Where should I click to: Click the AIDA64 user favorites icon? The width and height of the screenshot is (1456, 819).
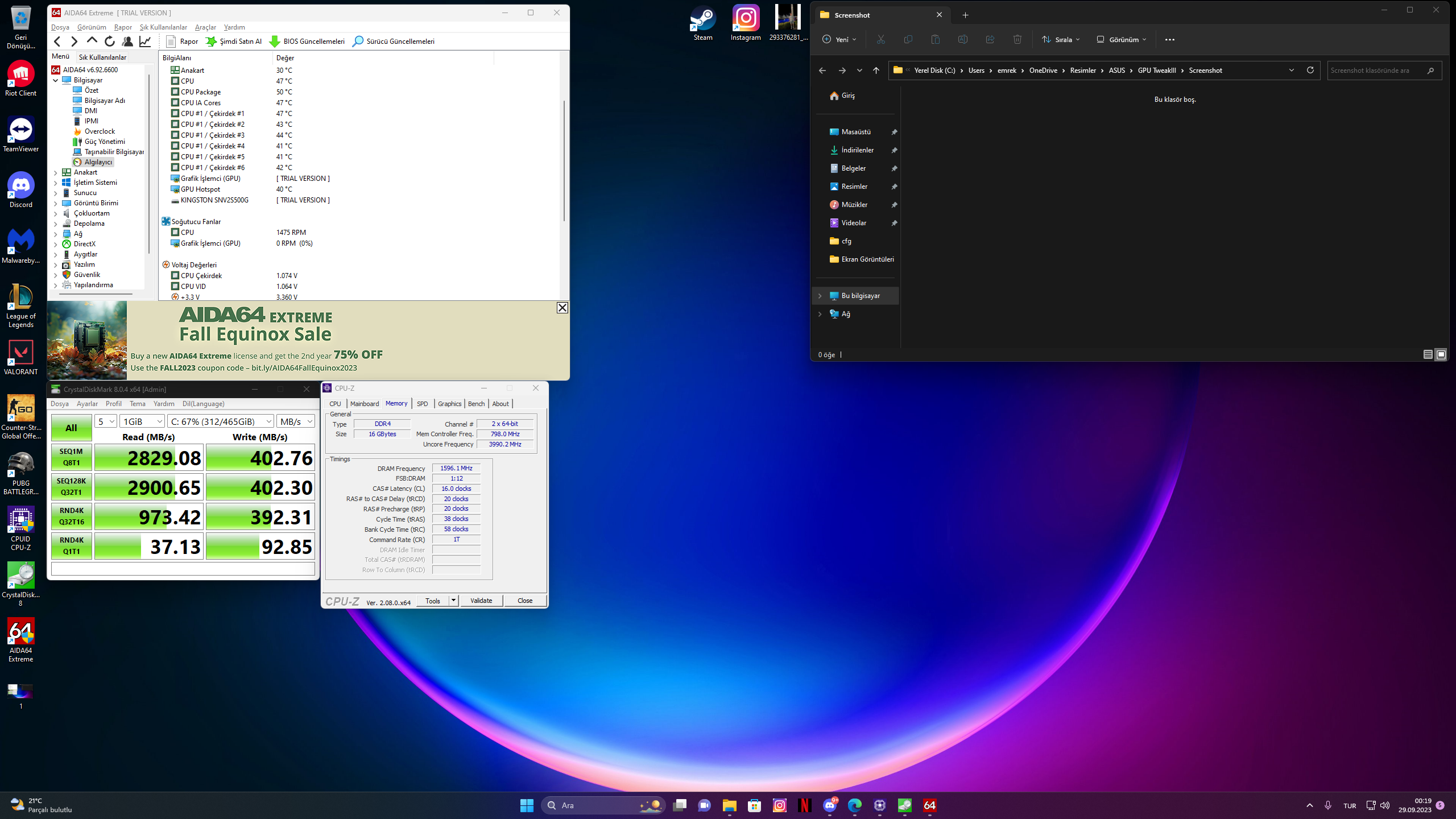[127, 41]
